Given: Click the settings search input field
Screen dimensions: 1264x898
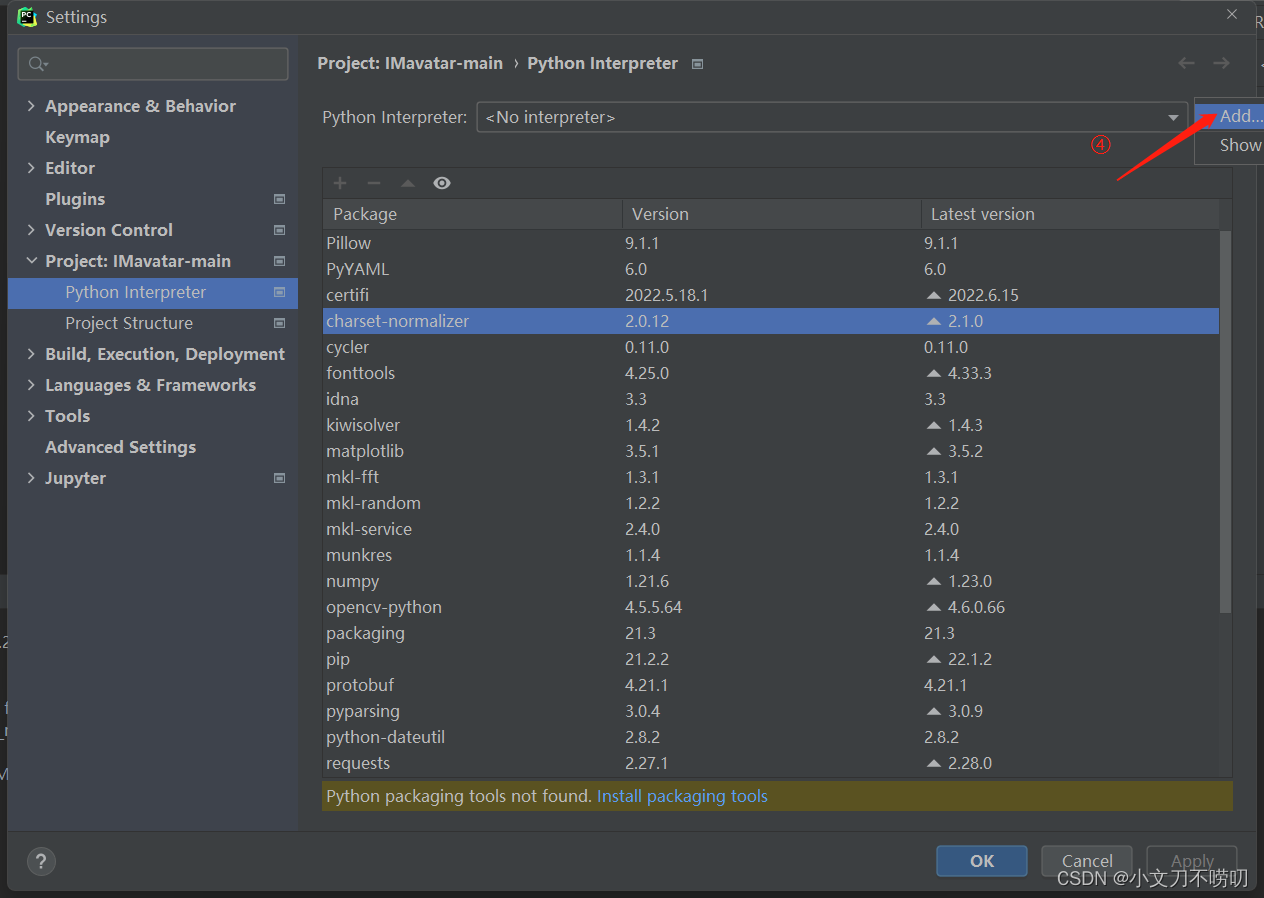Looking at the screenshot, I should pos(153,64).
